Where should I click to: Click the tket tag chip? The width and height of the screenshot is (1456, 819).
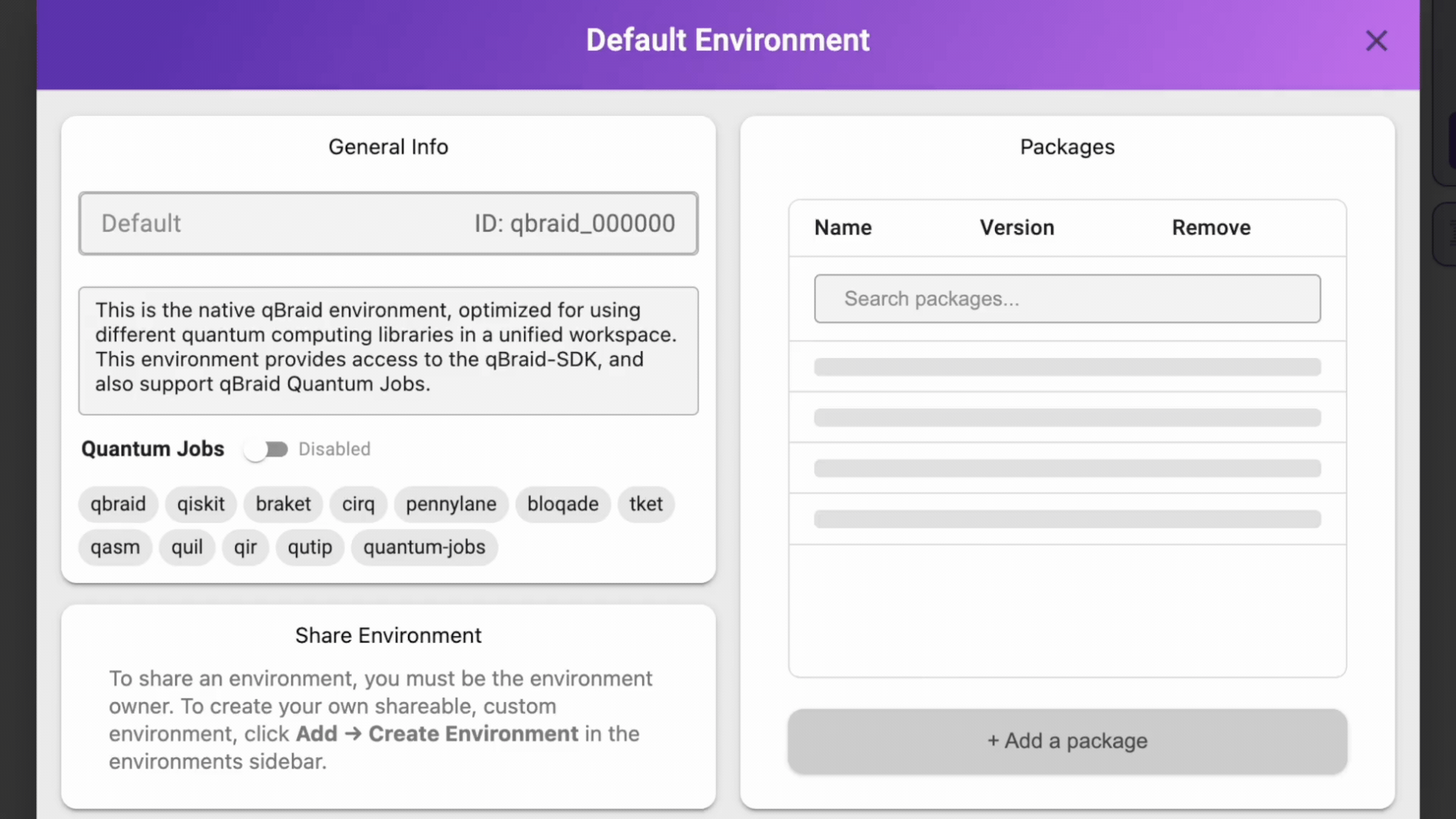[x=645, y=504]
